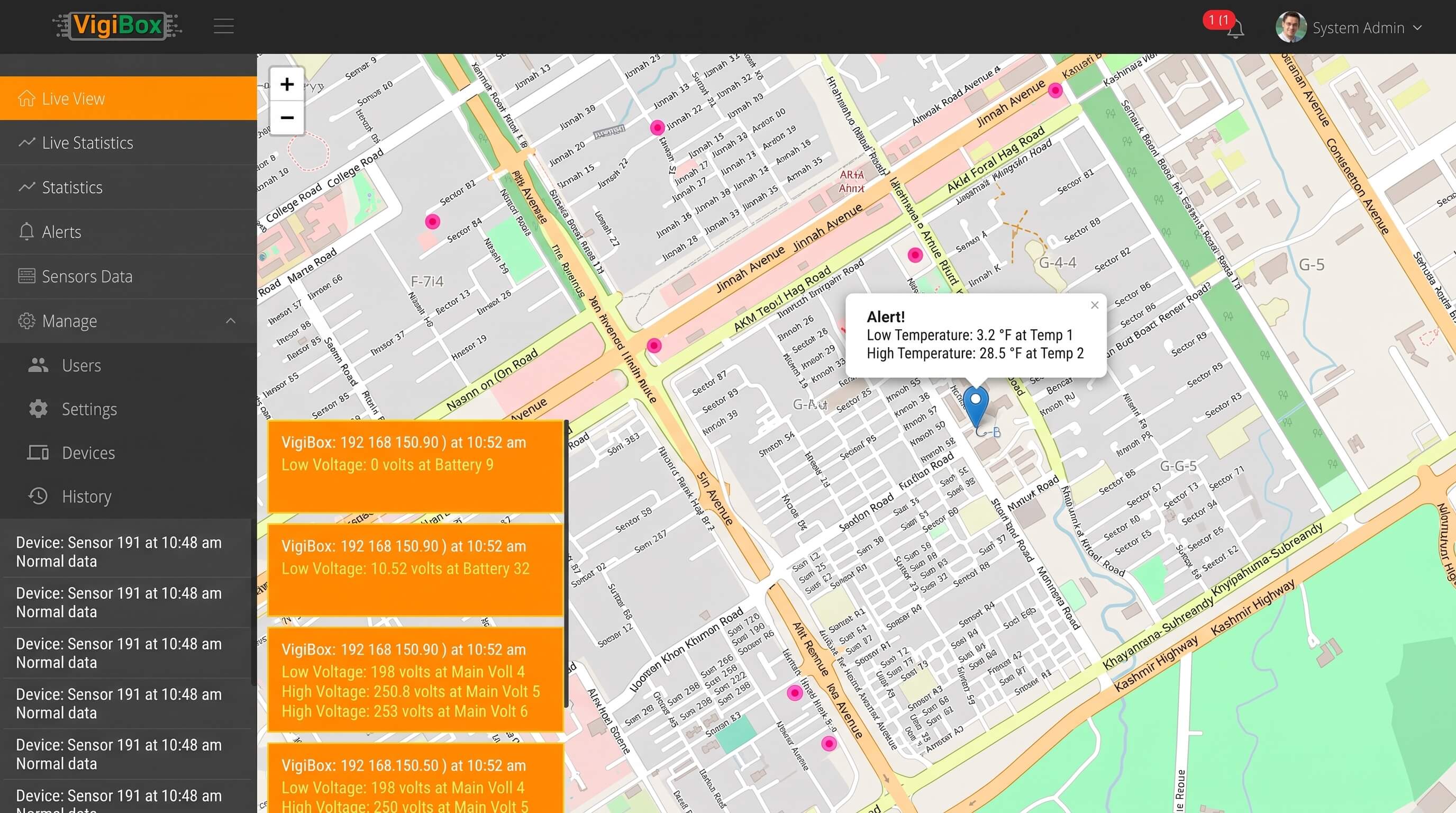The width and height of the screenshot is (1456, 813).
Task: Click the red notification count badge
Action: [1218, 20]
